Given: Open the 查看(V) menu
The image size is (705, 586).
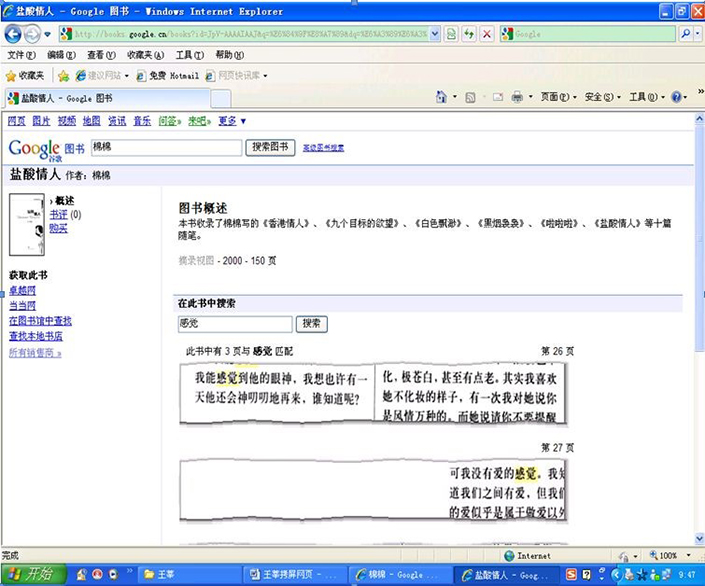Looking at the screenshot, I should pos(101,55).
